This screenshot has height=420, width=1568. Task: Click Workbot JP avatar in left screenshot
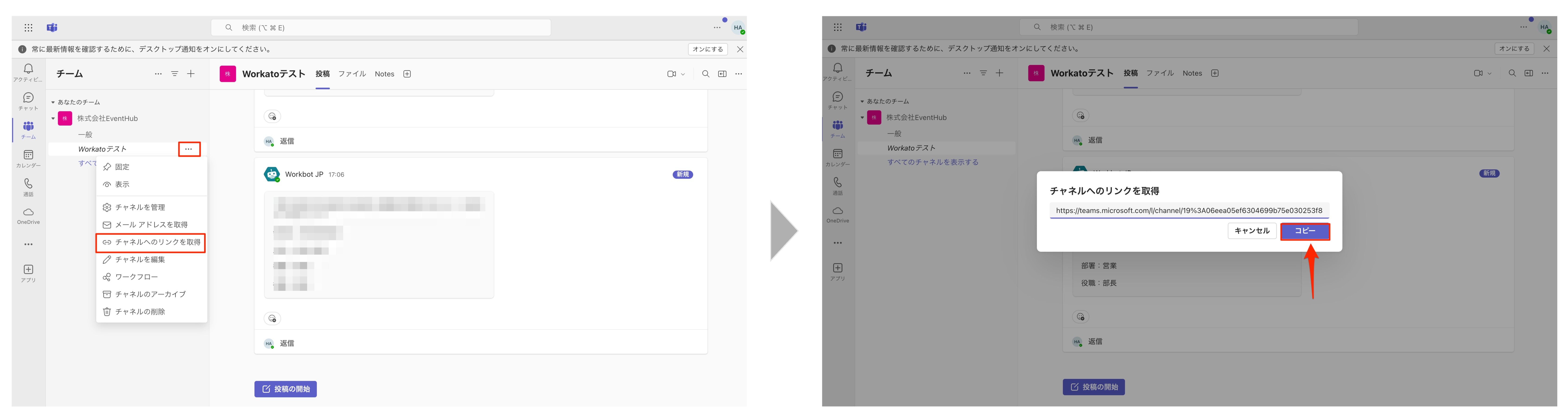pyautogui.click(x=271, y=174)
